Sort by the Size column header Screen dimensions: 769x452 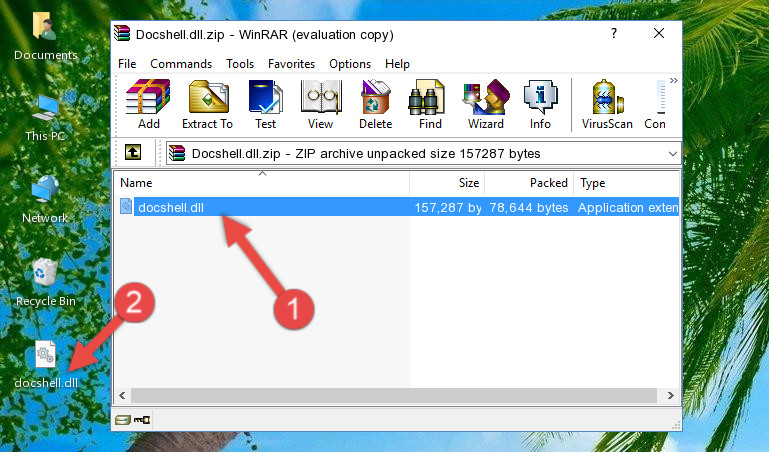[447, 183]
